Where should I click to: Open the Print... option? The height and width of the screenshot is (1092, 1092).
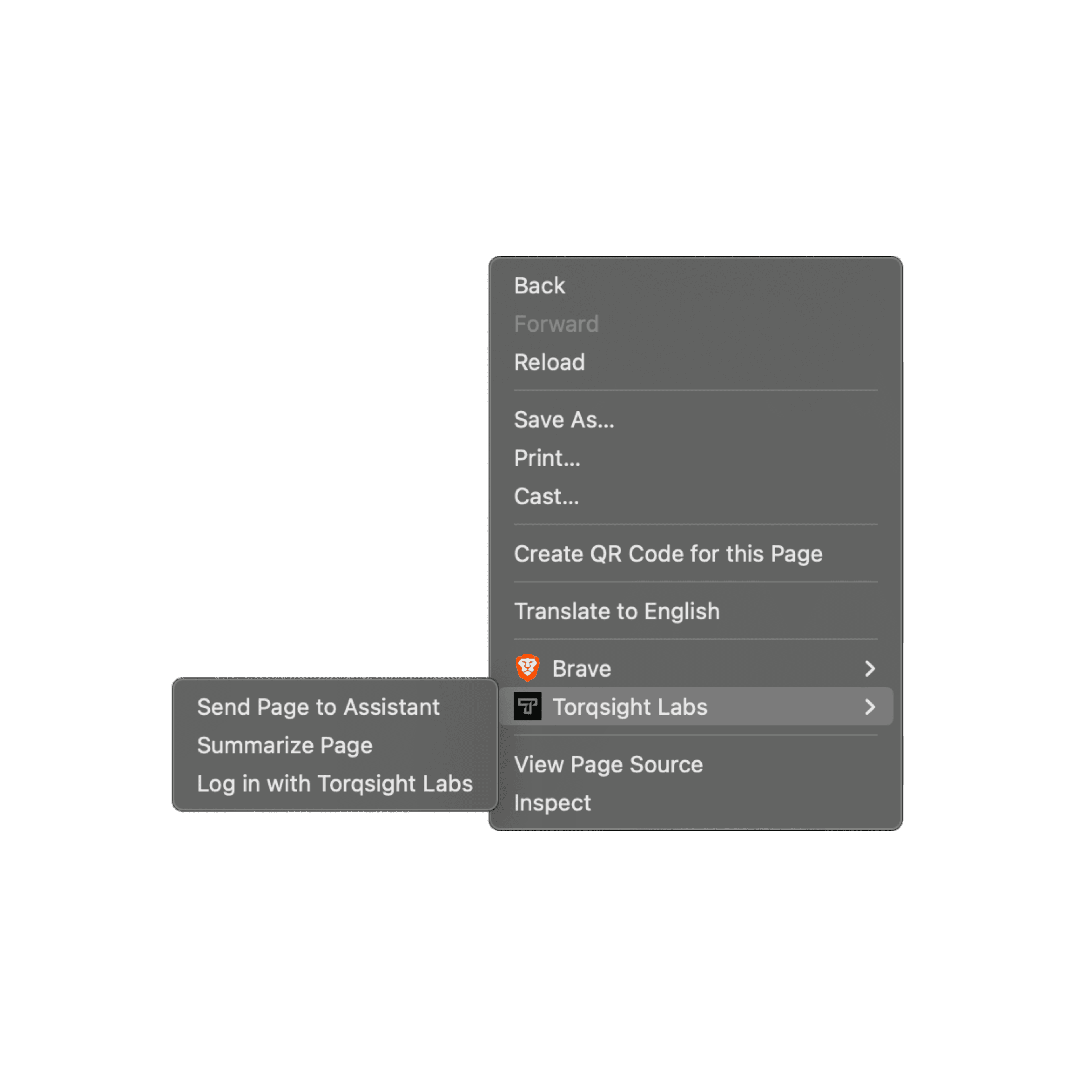point(696,458)
